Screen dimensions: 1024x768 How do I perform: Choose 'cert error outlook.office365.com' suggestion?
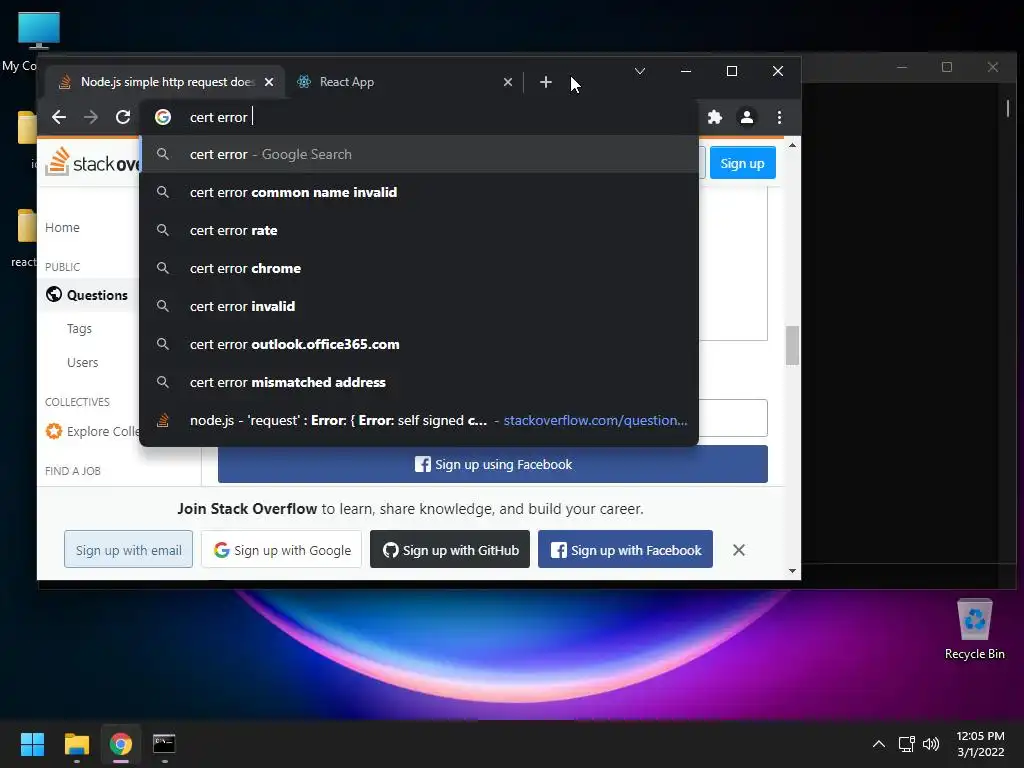[x=419, y=344]
